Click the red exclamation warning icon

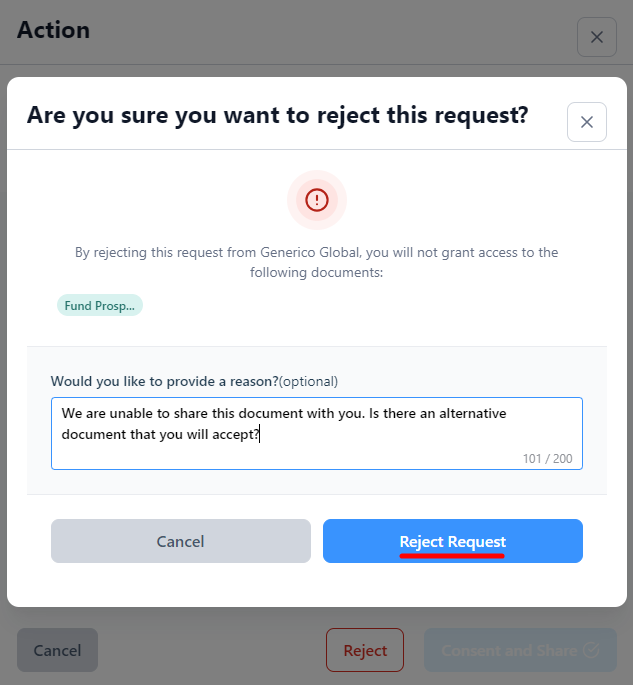coord(317,200)
